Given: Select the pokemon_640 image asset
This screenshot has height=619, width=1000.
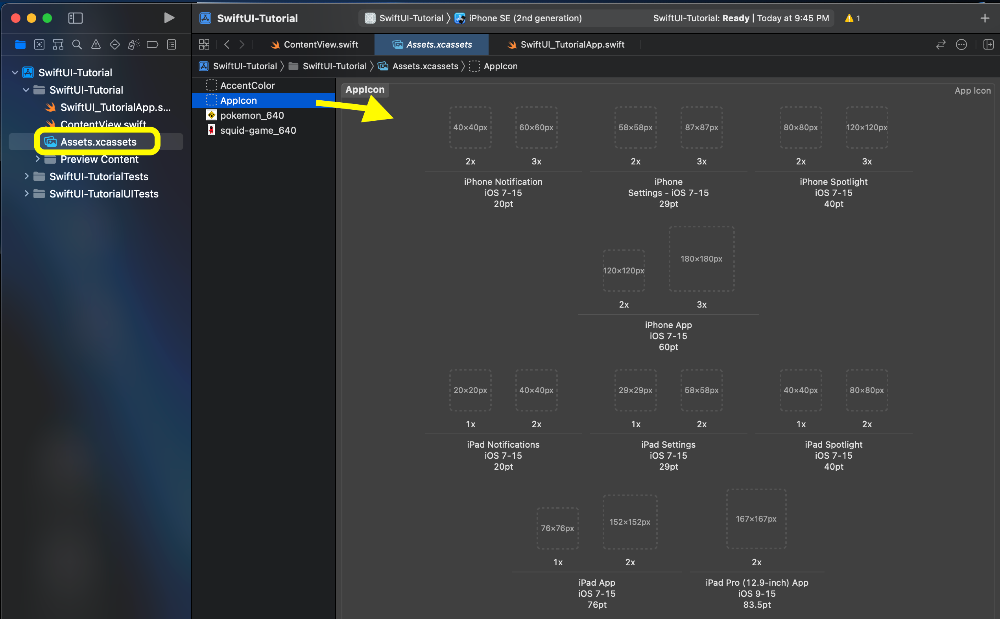Looking at the screenshot, I should click(252, 116).
